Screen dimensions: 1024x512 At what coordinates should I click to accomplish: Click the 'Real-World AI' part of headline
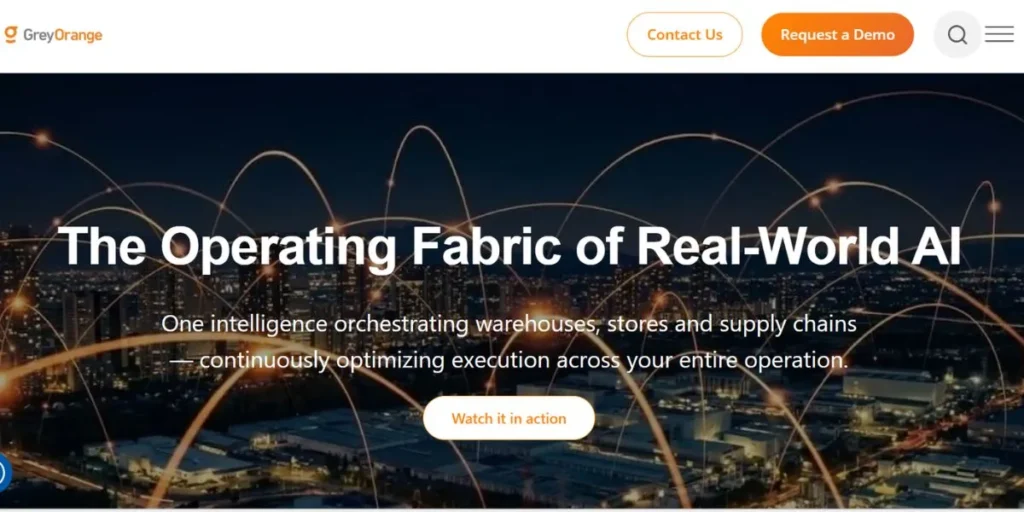coord(799,245)
